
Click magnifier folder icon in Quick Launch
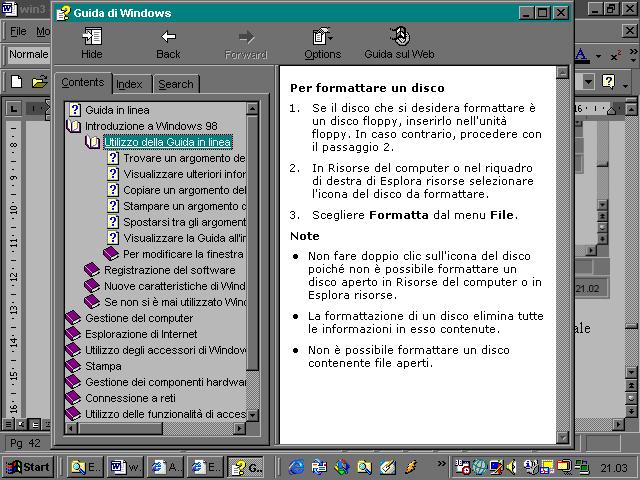[364, 467]
